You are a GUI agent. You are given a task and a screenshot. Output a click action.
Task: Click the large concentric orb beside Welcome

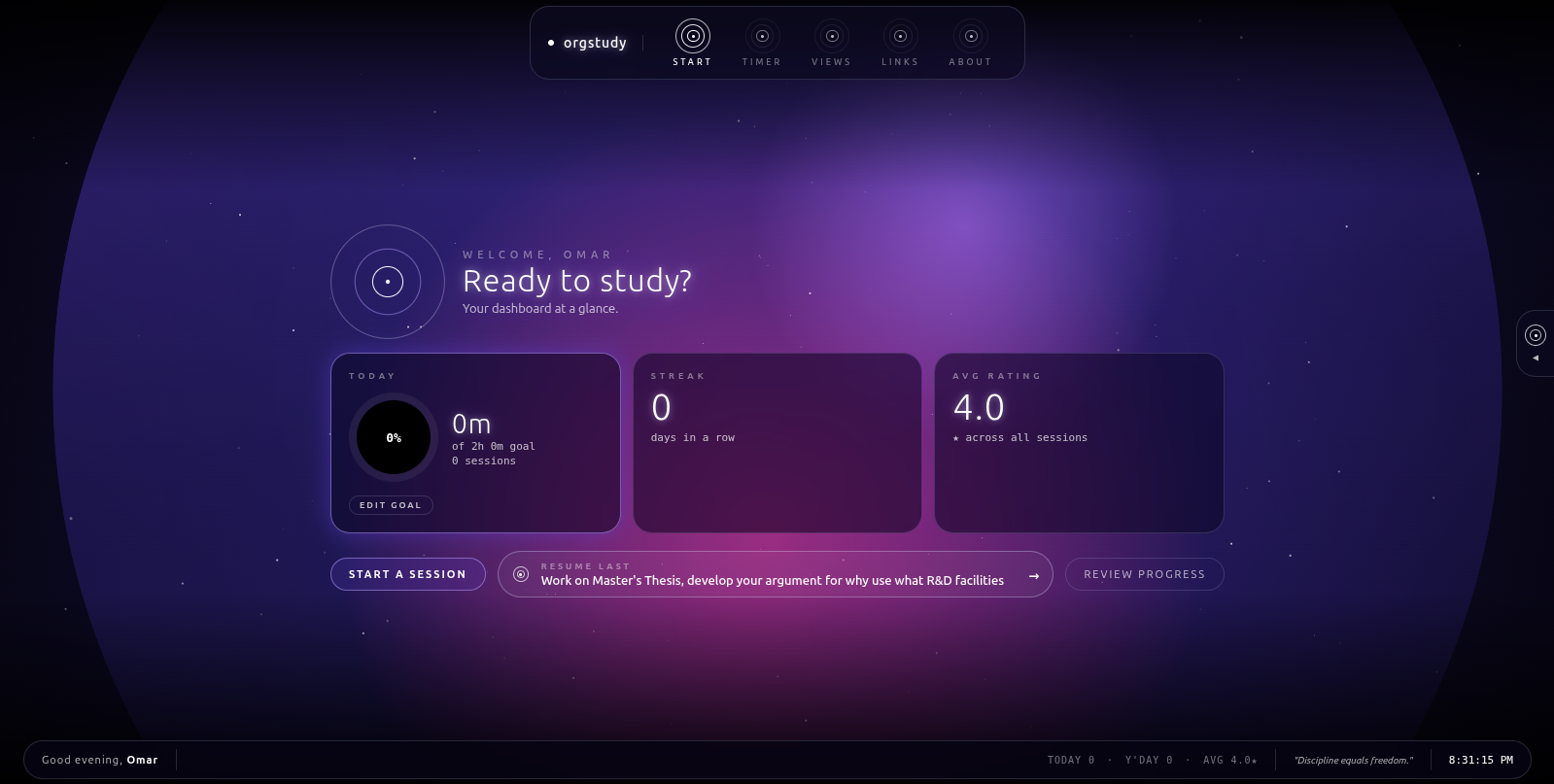point(388,282)
